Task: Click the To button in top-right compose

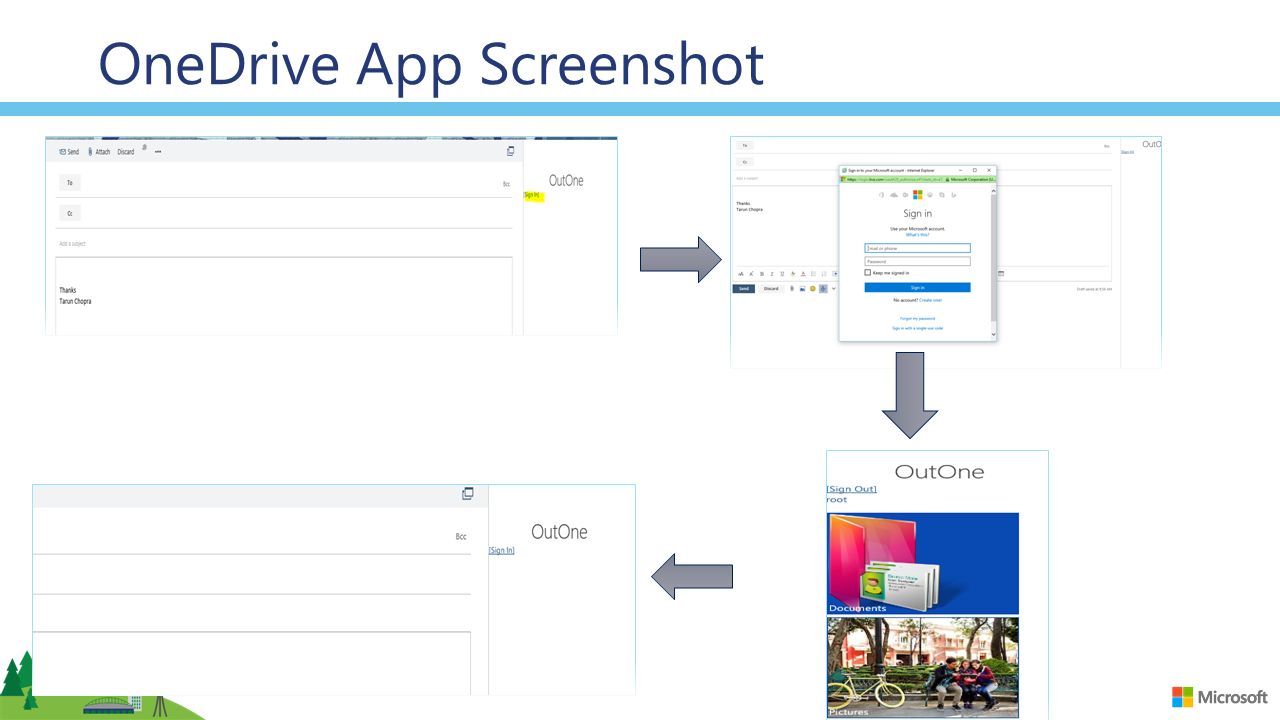Action: click(745, 146)
